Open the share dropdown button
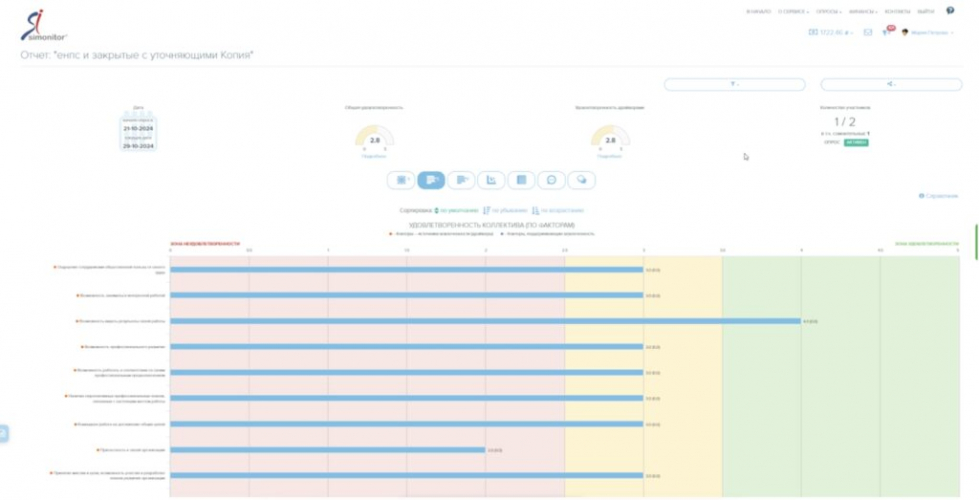Image resolution: width=979 pixels, height=500 pixels. tap(891, 84)
